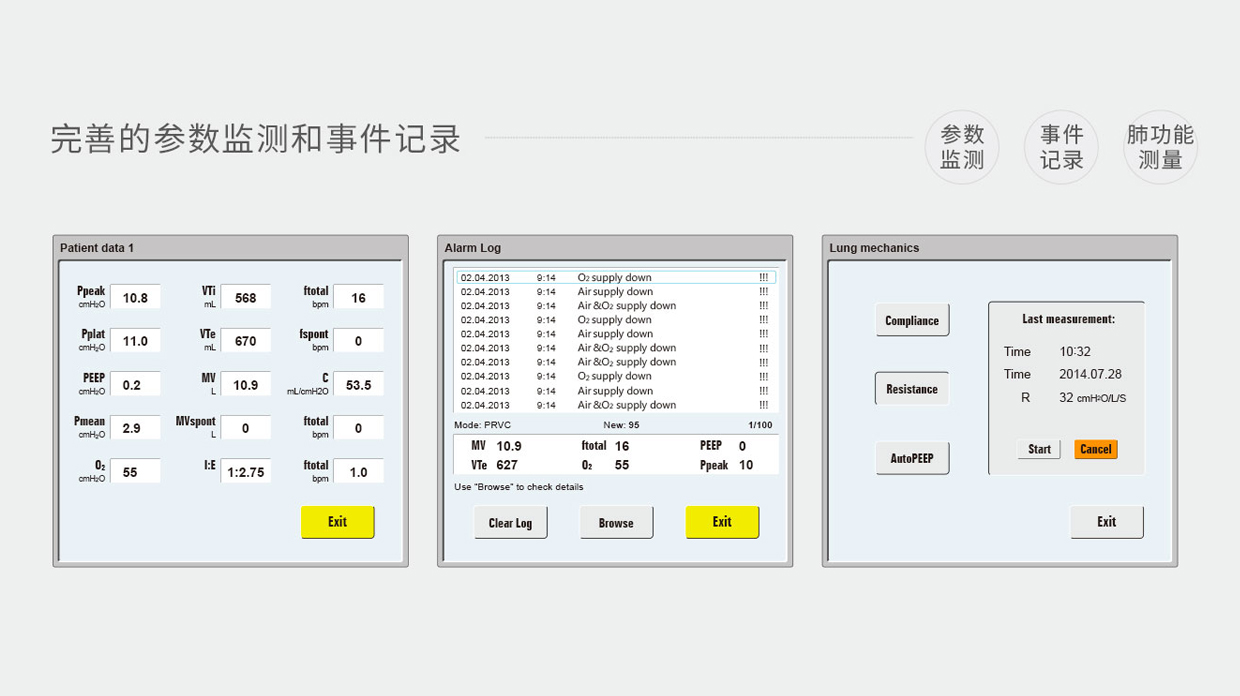Open alarm details with Browse button

tap(616, 522)
